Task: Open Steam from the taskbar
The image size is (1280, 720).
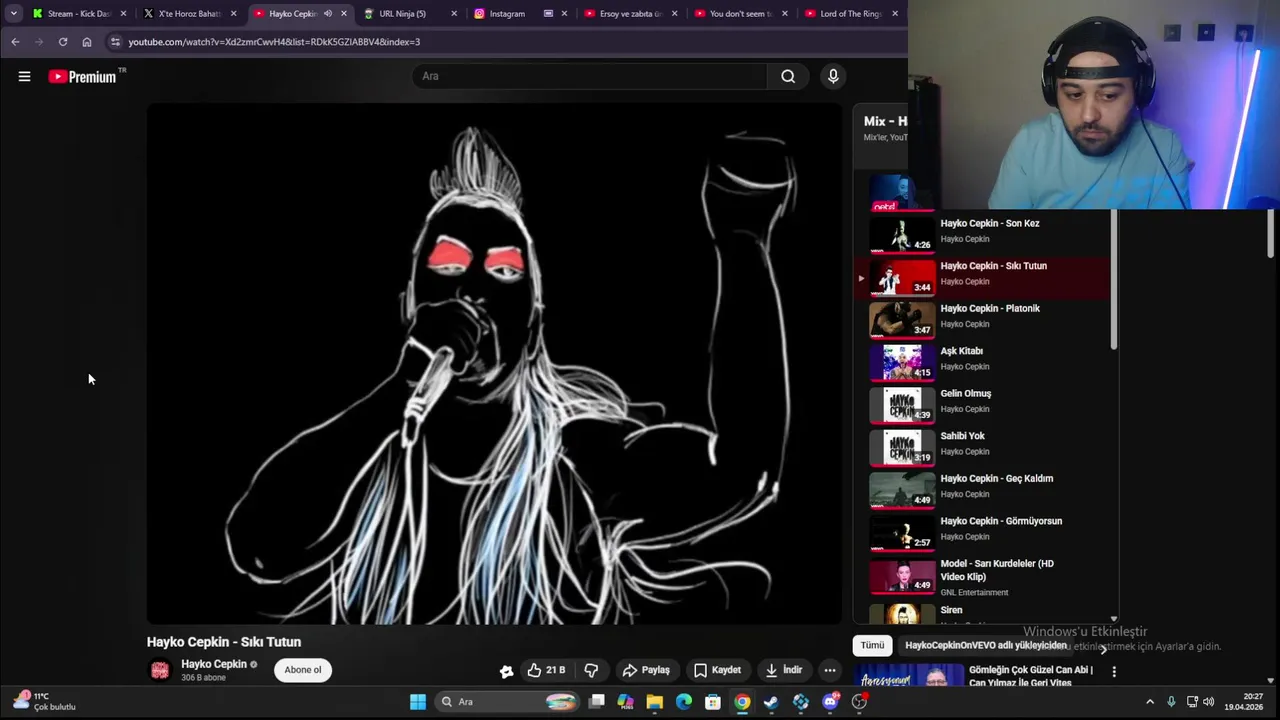Action: click(x=771, y=702)
